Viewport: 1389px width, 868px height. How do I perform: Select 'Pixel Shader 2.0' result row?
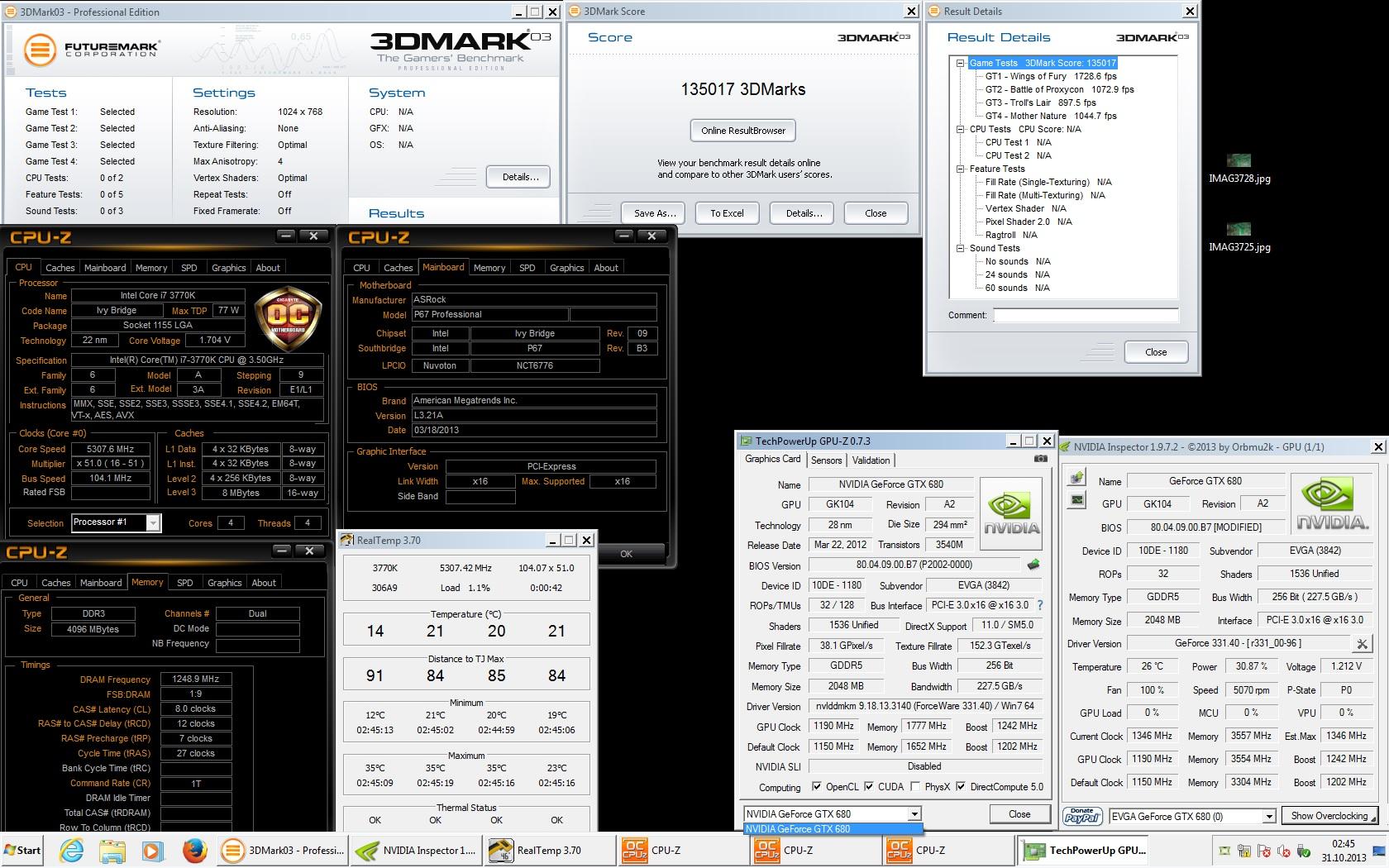[1028, 222]
